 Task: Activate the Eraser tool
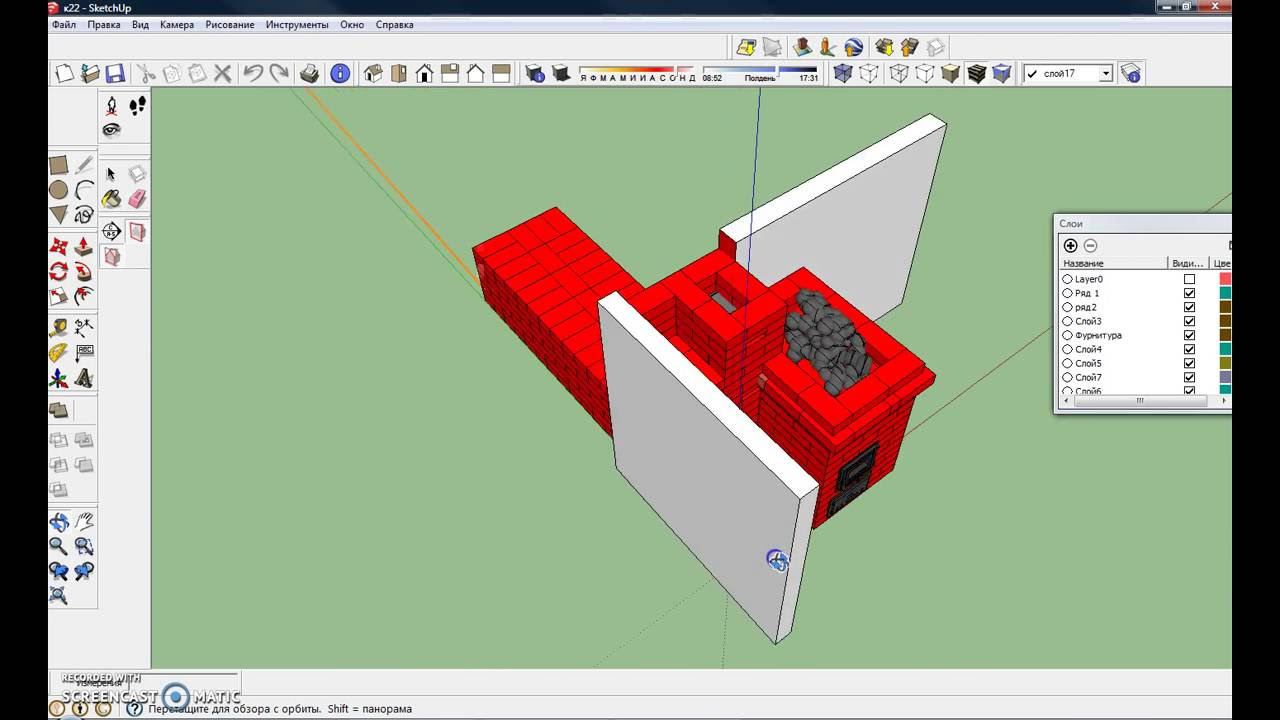tap(137, 199)
